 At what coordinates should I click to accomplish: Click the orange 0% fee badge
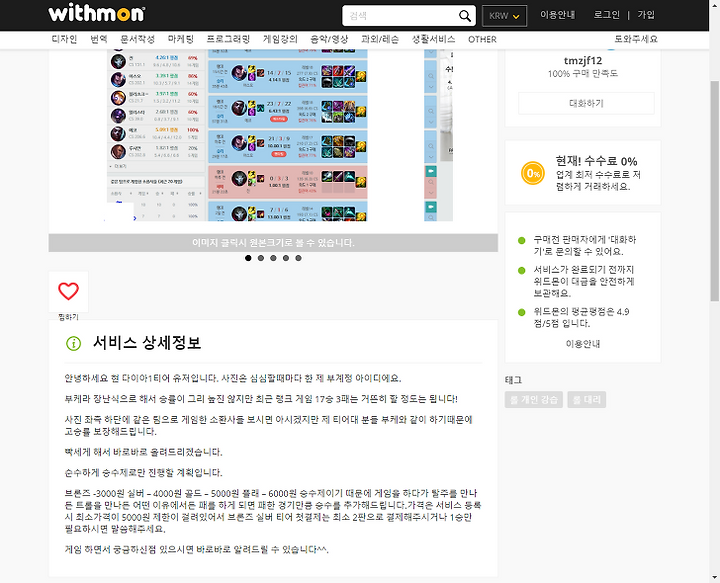point(533,173)
